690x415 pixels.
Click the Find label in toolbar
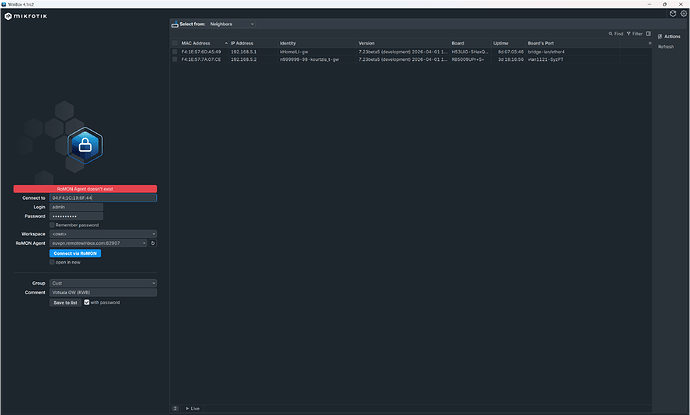619,33
